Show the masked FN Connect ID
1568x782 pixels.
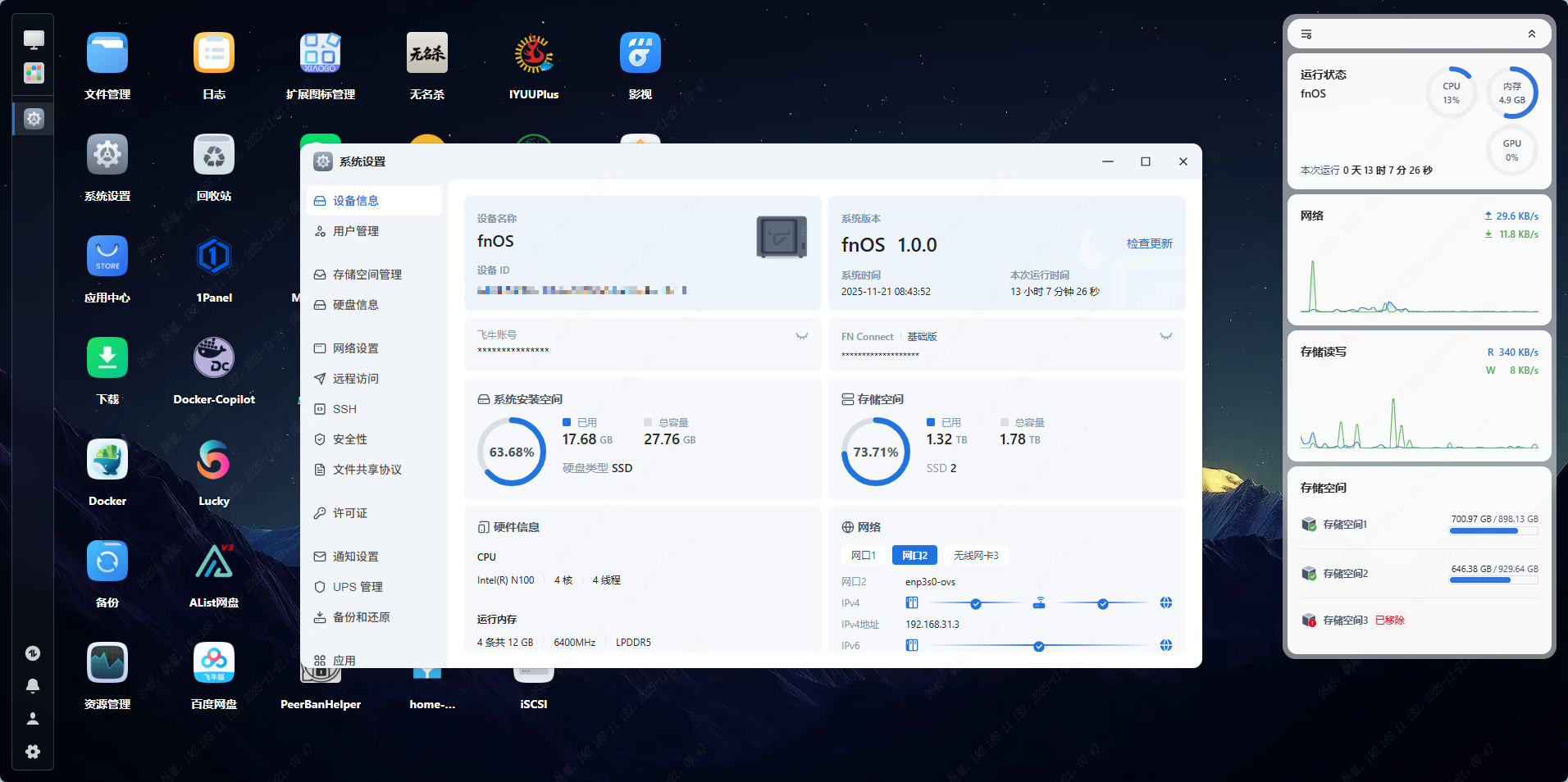pos(1166,336)
